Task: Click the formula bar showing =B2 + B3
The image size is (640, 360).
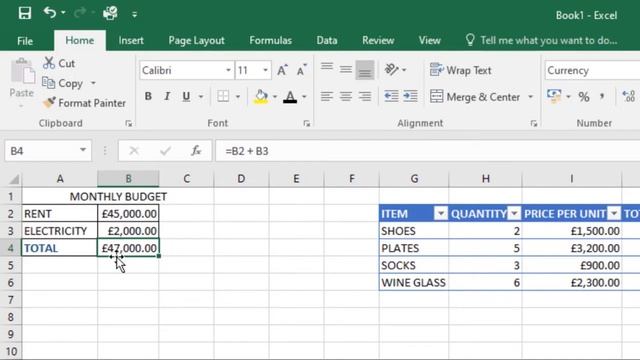Action: (x=428, y=151)
